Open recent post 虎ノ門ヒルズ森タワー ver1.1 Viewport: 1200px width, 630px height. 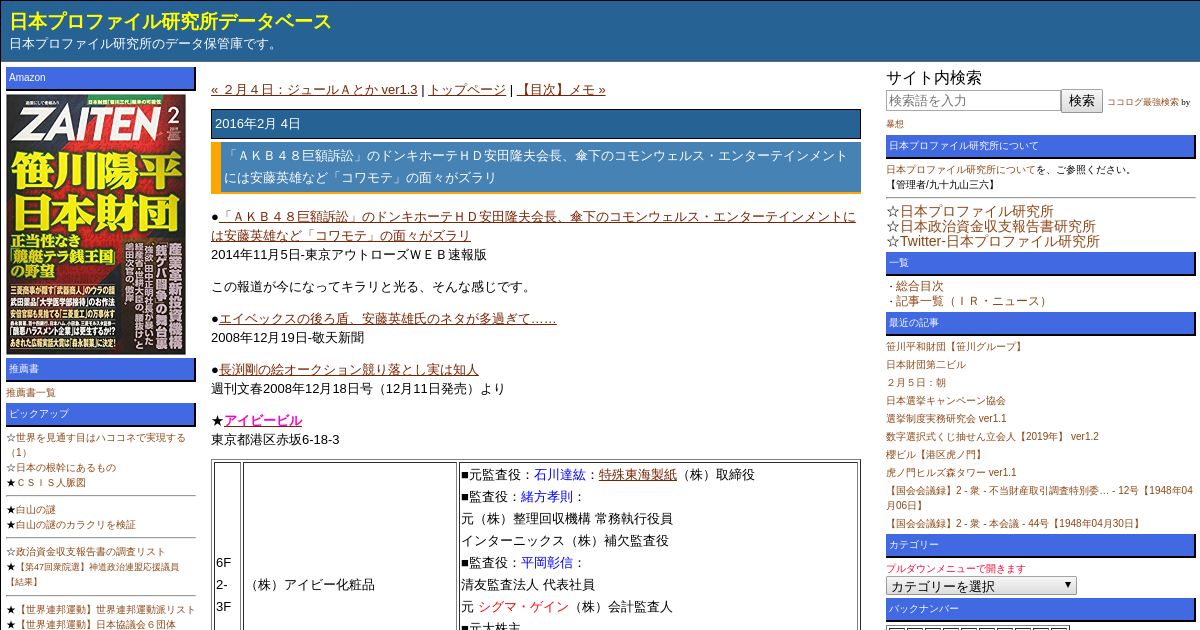pos(951,473)
